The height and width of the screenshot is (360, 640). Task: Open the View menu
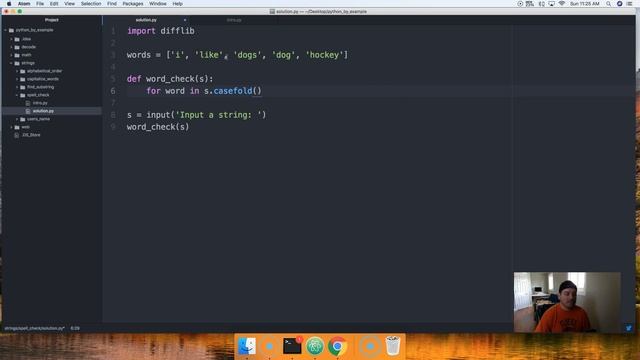pos(69,4)
